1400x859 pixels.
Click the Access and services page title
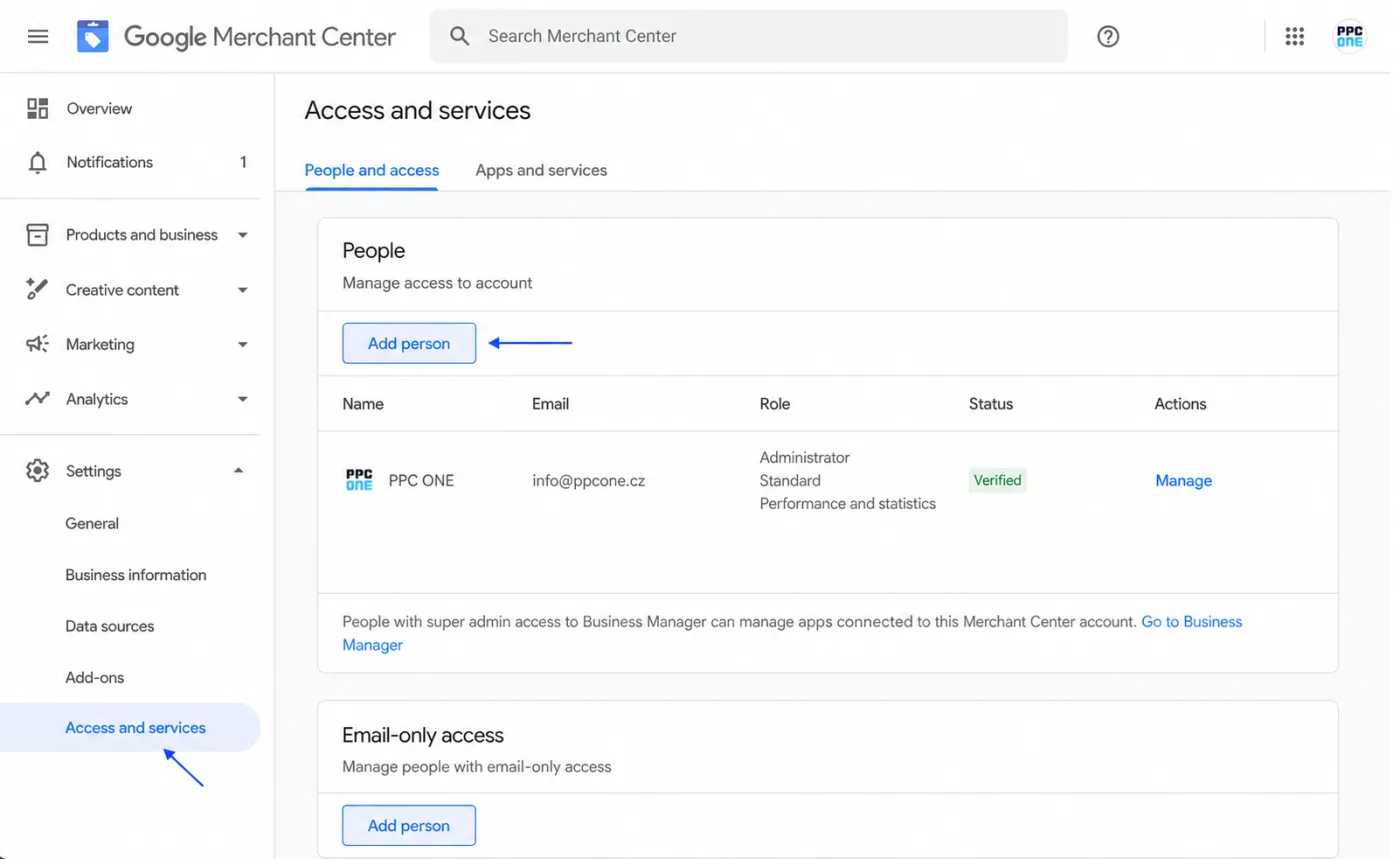tap(418, 110)
